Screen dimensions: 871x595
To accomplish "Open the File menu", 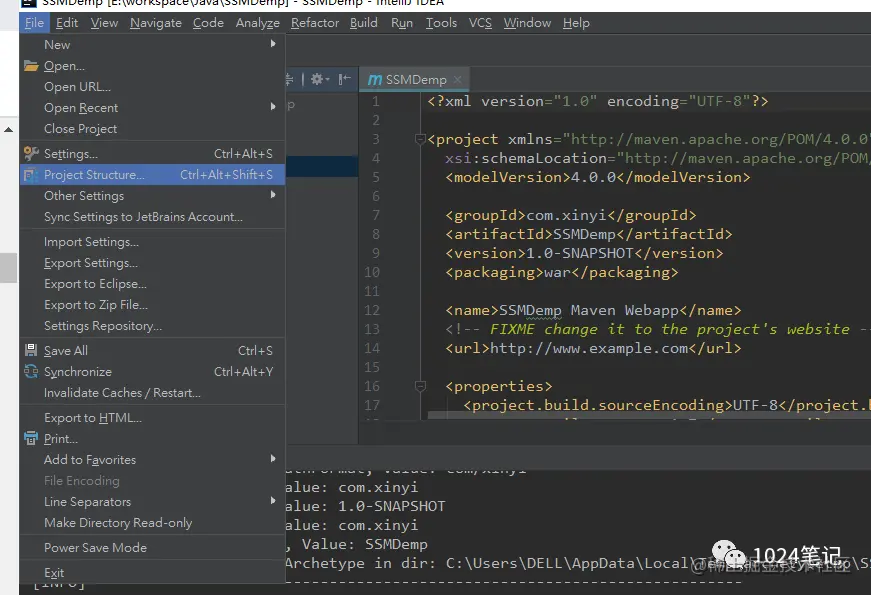I will click(x=34, y=23).
